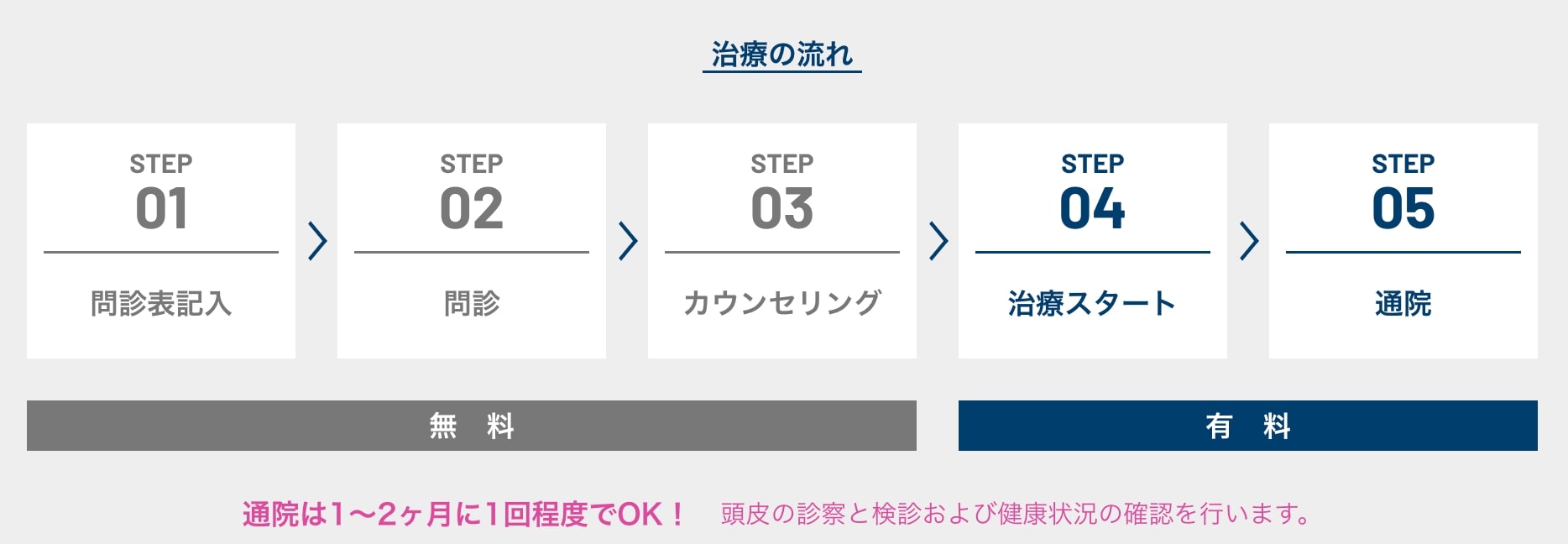
Task: Click the chevron arrow after STEP 01
Action: pos(317,241)
